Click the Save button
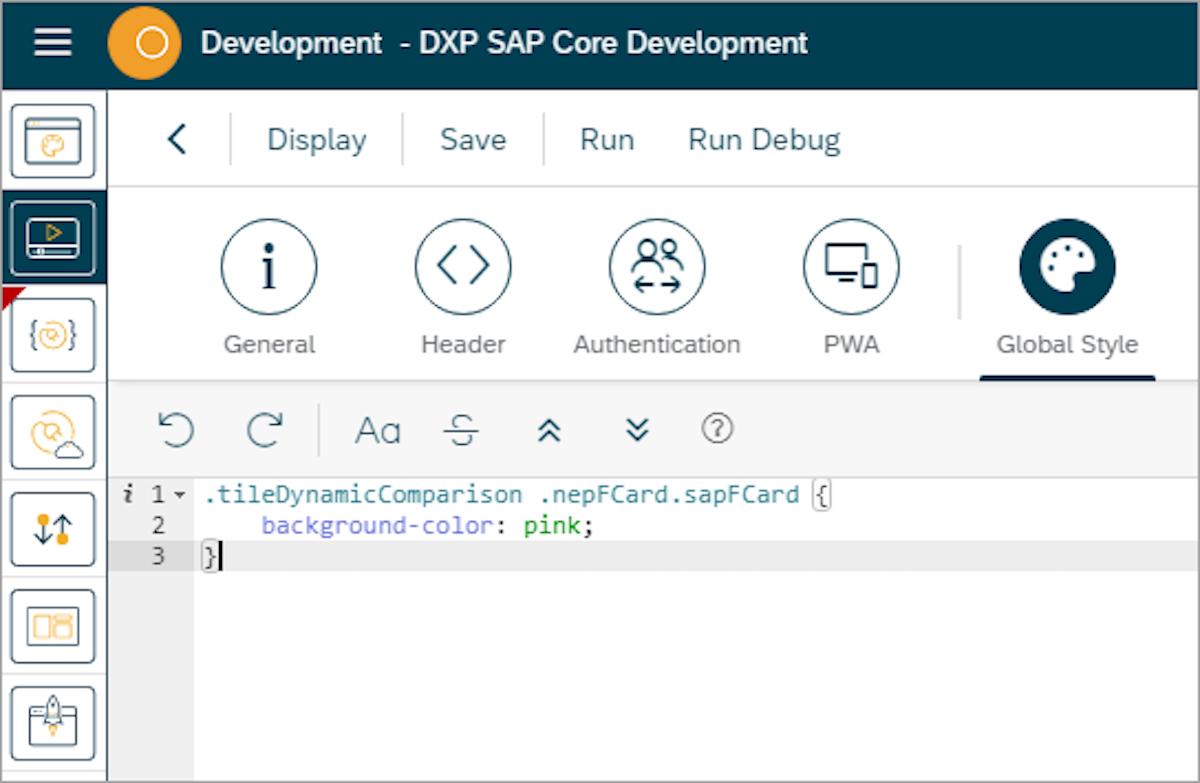Viewport: 1200px width, 783px height. point(473,140)
